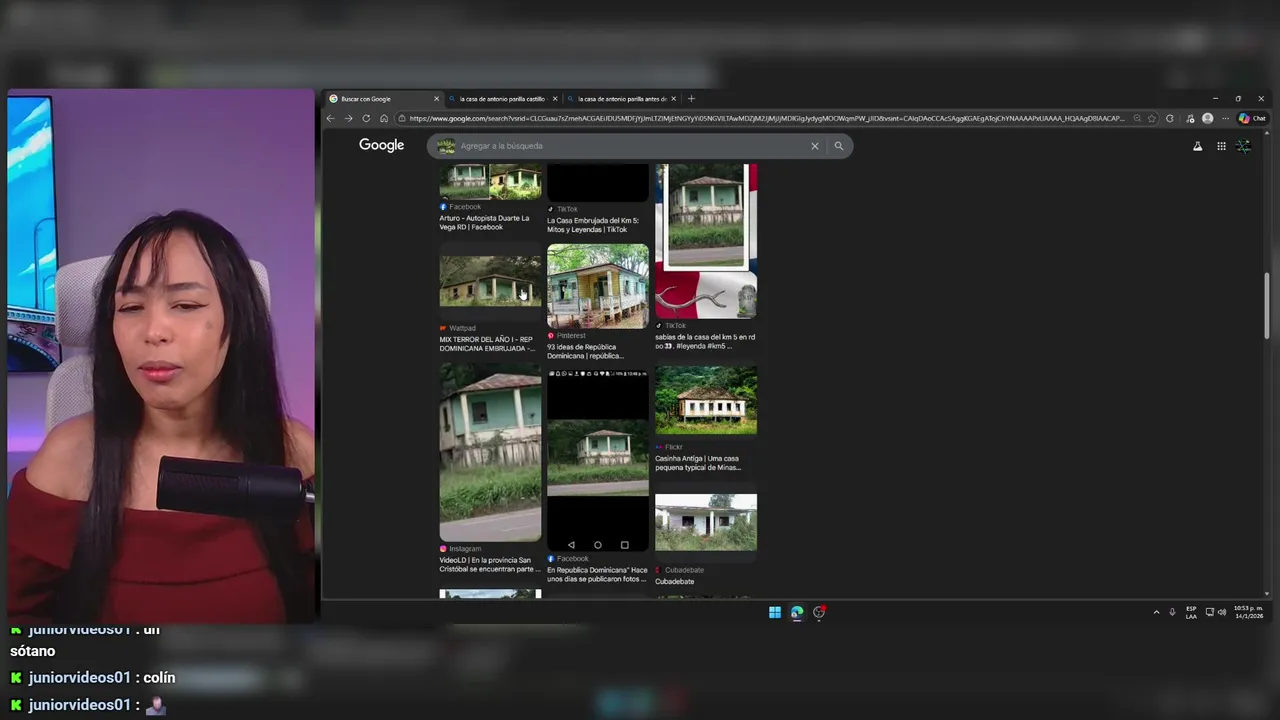Click the page vertical scrollbar thumb
1280x720 pixels.
pyautogui.click(x=1267, y=304)
